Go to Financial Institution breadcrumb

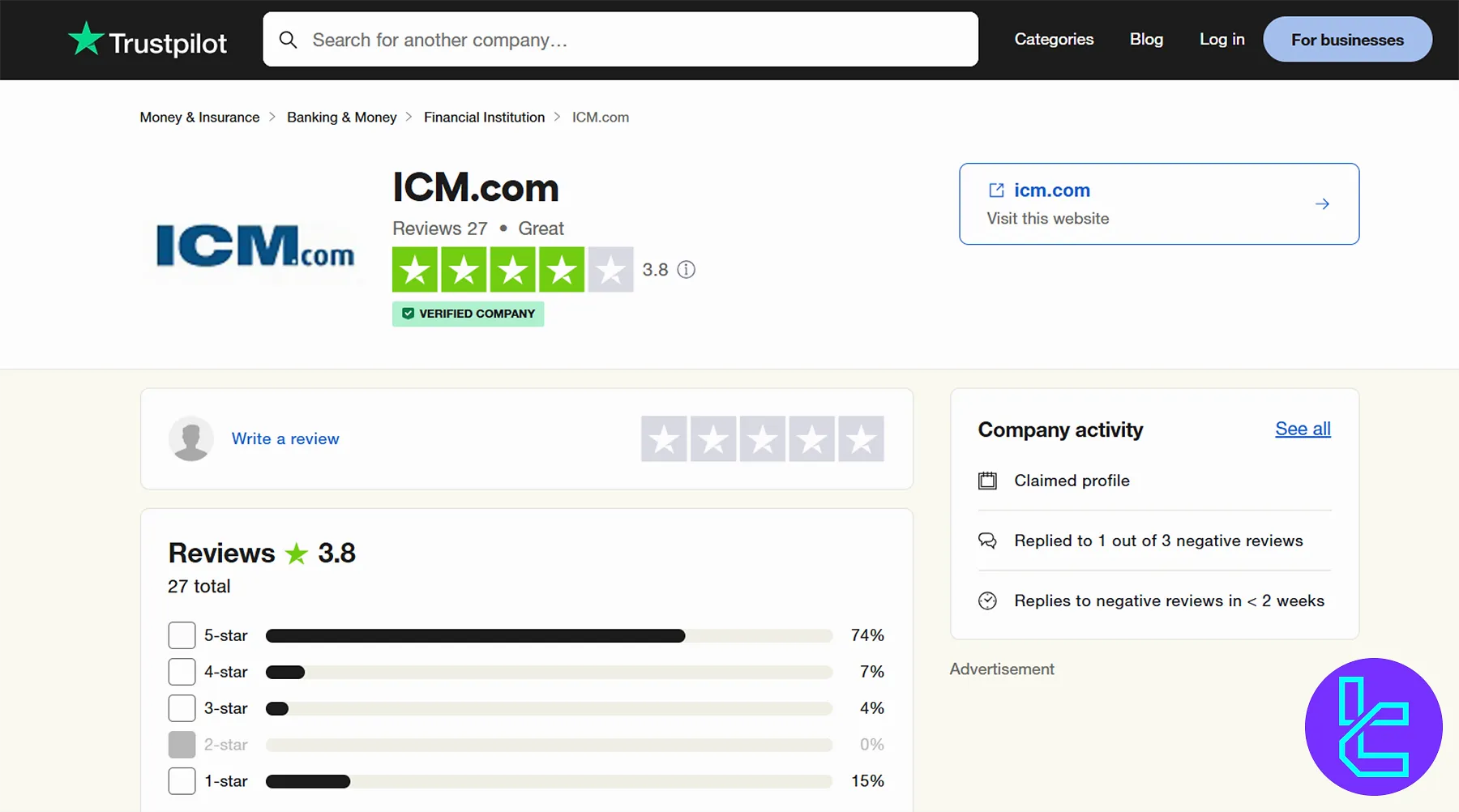tap(484, 118)
